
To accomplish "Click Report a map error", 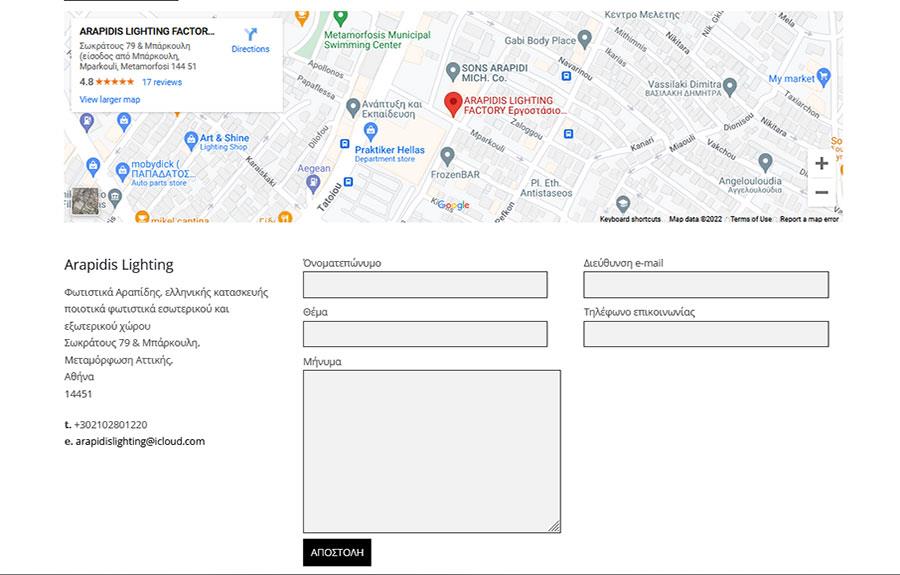I will [x=809, y=219].
